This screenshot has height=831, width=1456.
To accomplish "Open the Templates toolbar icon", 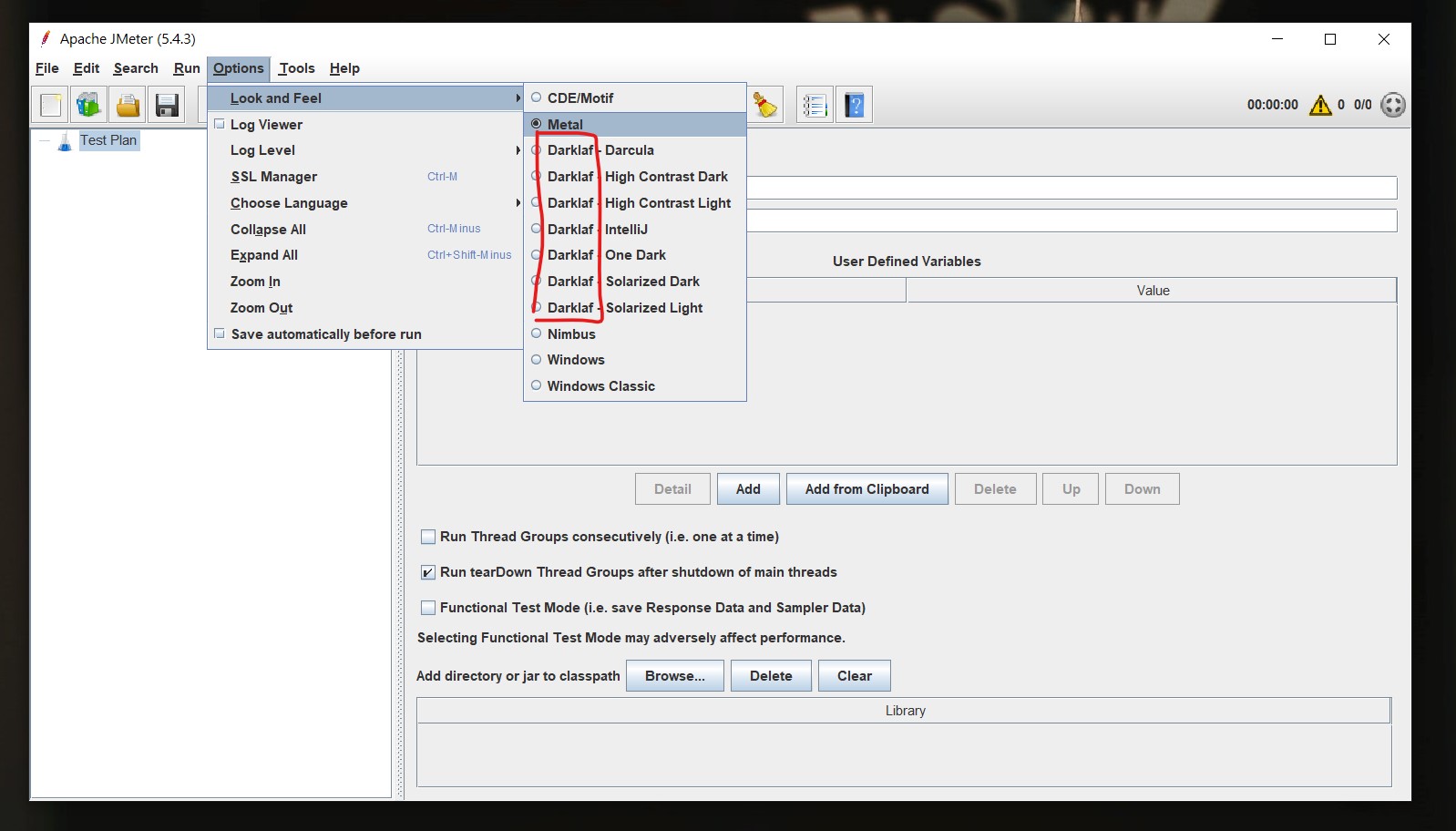I will point(89,105).
